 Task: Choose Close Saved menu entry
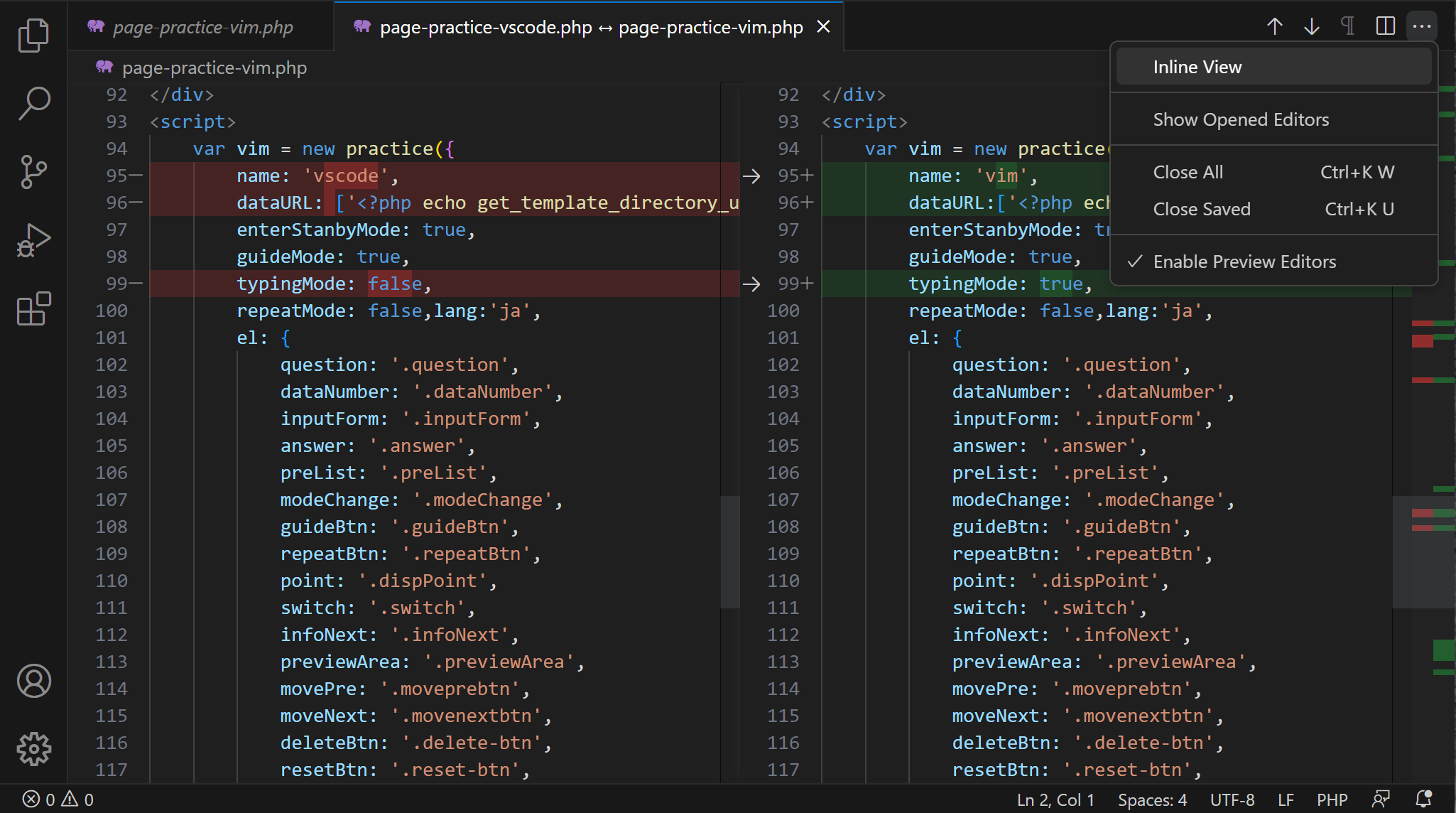pos(1273,209)
